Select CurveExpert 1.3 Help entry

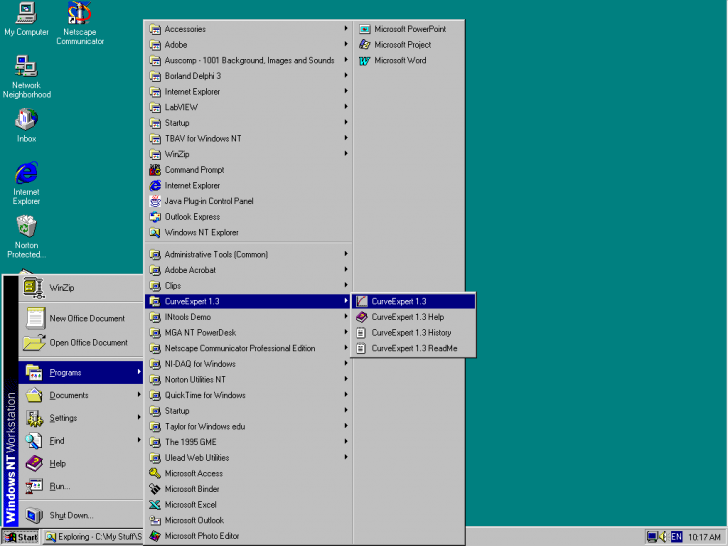pyautogui.click(x=407, y=317)
